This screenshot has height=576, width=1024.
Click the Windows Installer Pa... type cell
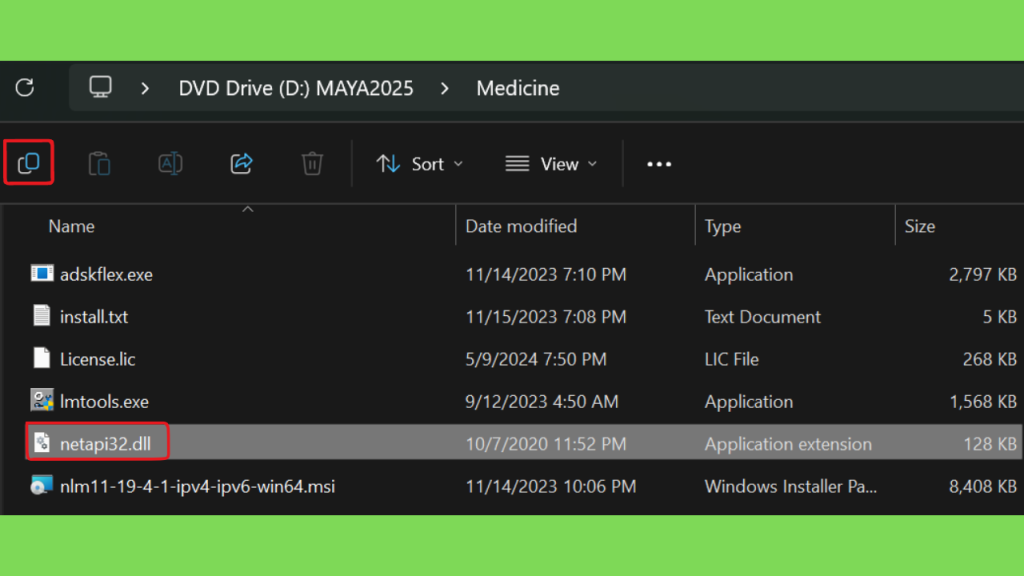tap(791, 487)
